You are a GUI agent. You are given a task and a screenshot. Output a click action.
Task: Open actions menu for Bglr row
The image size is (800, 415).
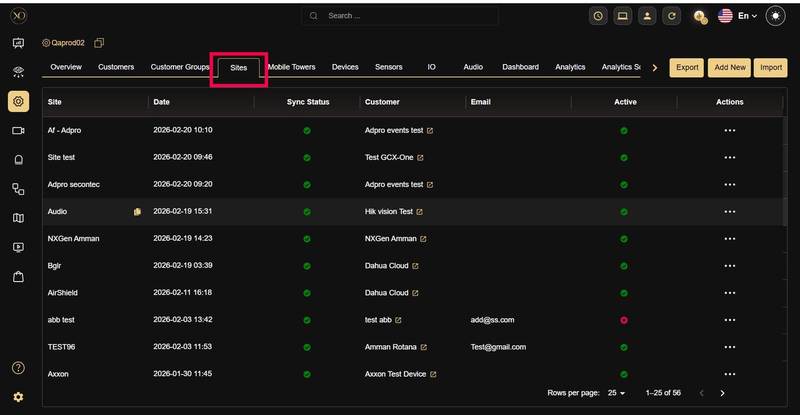(x=730, y=266)
